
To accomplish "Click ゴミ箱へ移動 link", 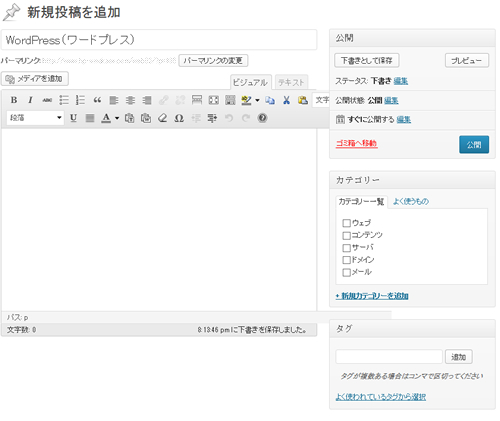I will click(357, 143).
